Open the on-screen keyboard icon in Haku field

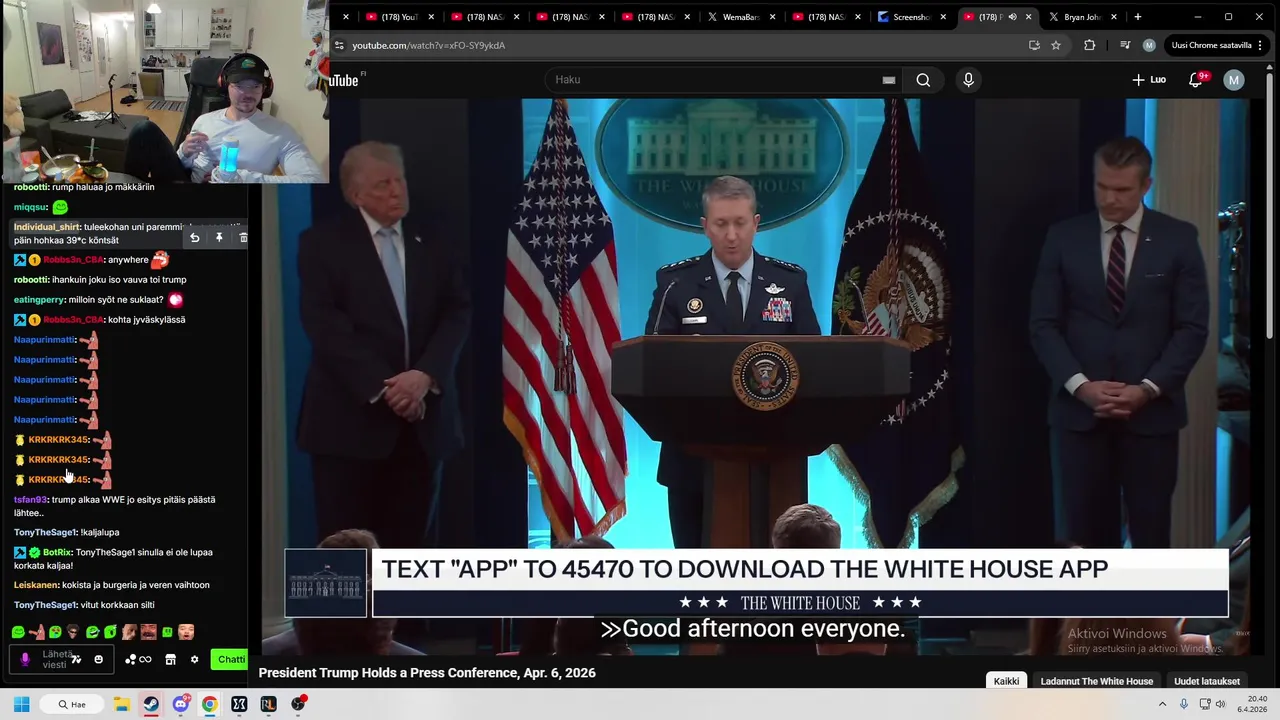point(888,80)
